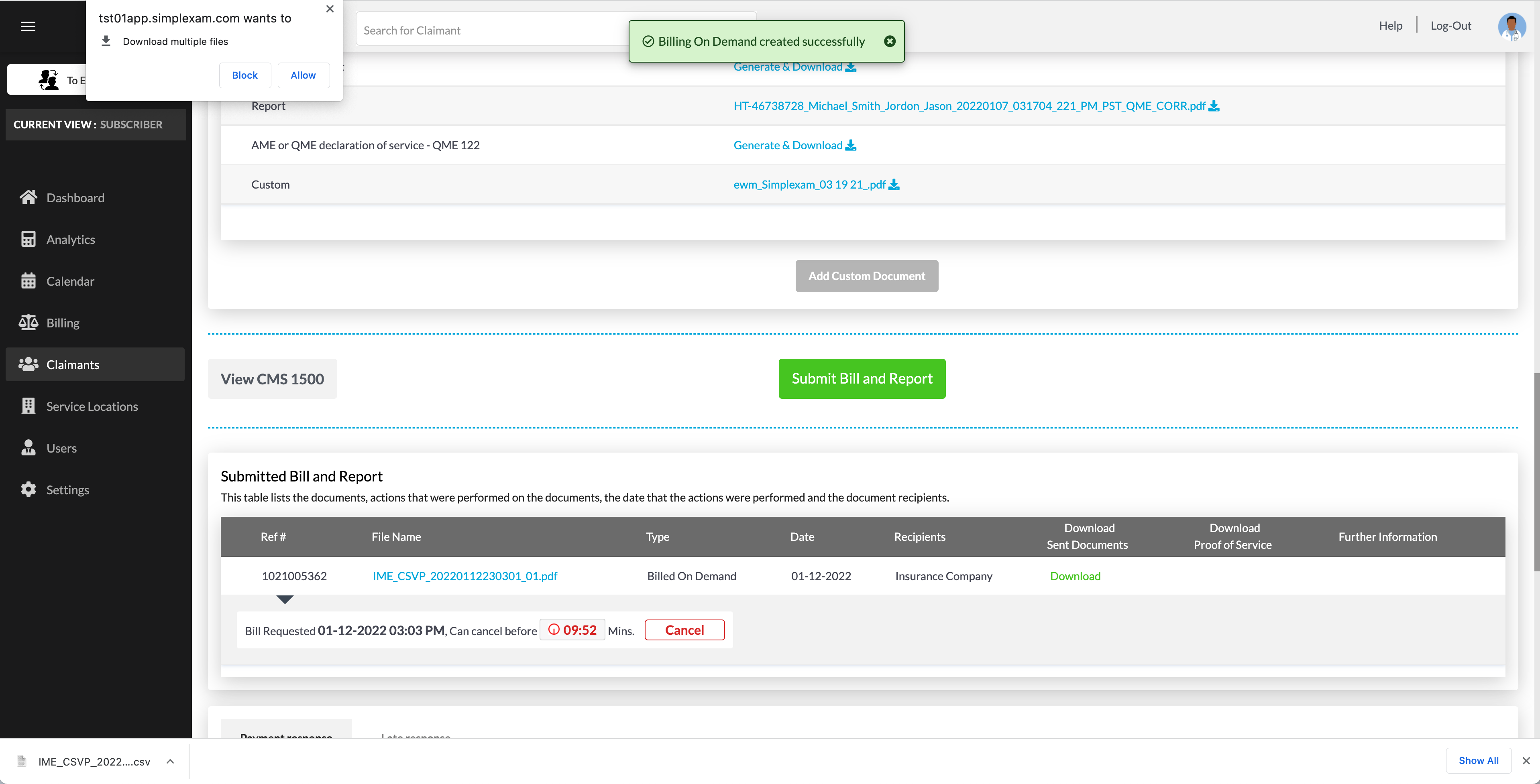Open Calendar from the sidebar
The width and height of the screenshot is (1540, 784).
70,281
